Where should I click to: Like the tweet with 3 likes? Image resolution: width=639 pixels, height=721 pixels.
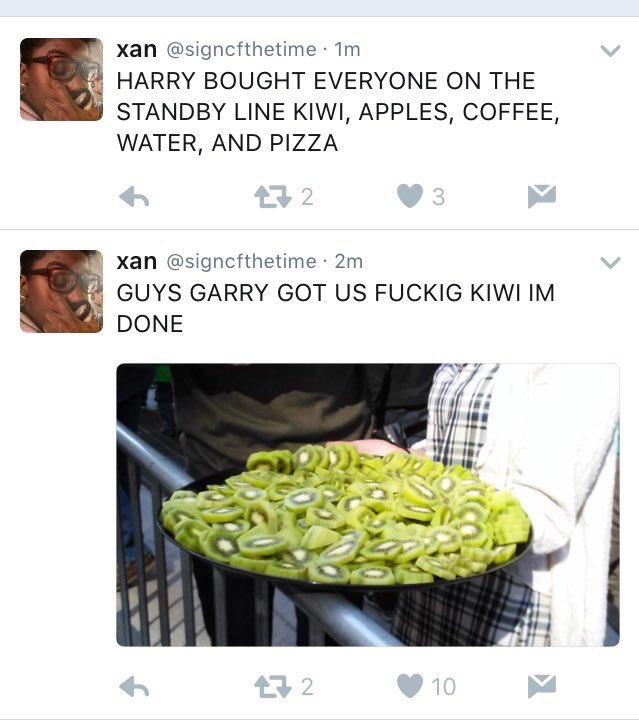[x=410, y=196]
